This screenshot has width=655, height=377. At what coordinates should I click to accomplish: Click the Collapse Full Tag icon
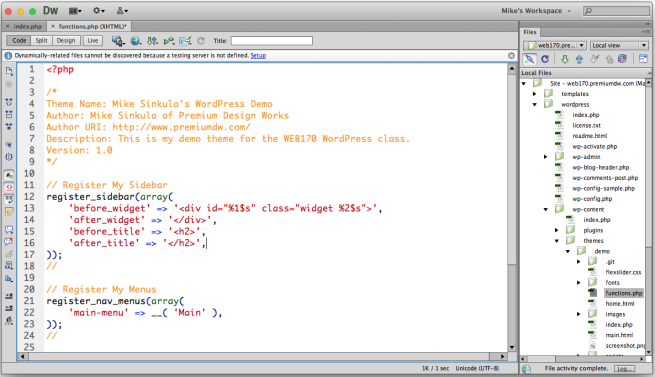click(9, 102)
